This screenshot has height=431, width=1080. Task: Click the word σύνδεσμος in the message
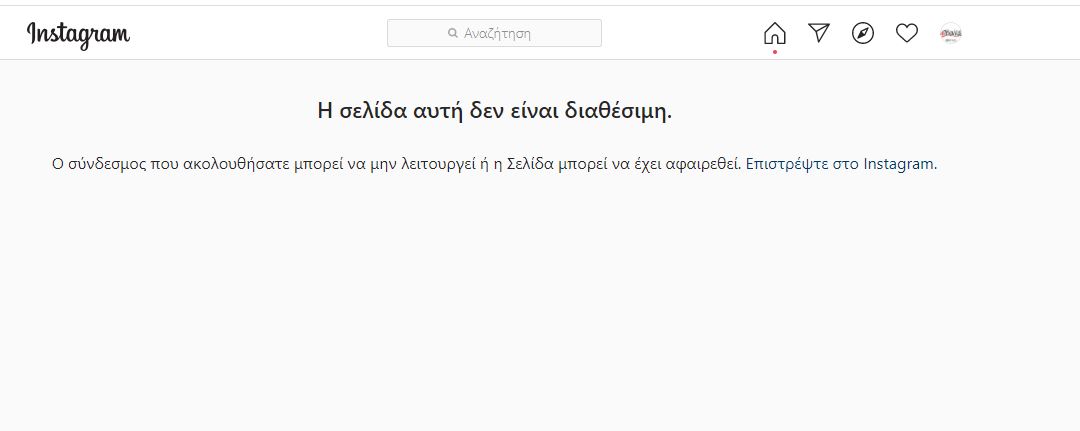point(102,164)
